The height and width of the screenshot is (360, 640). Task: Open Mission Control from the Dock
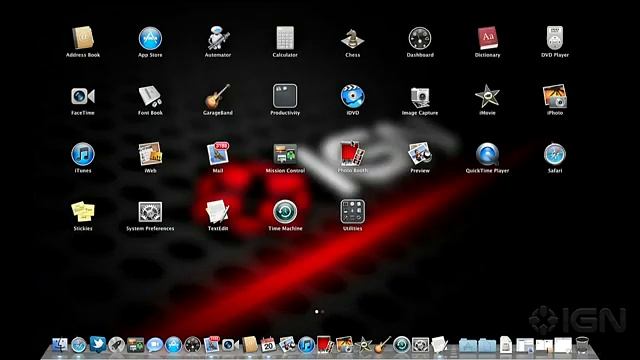(136, 345)
